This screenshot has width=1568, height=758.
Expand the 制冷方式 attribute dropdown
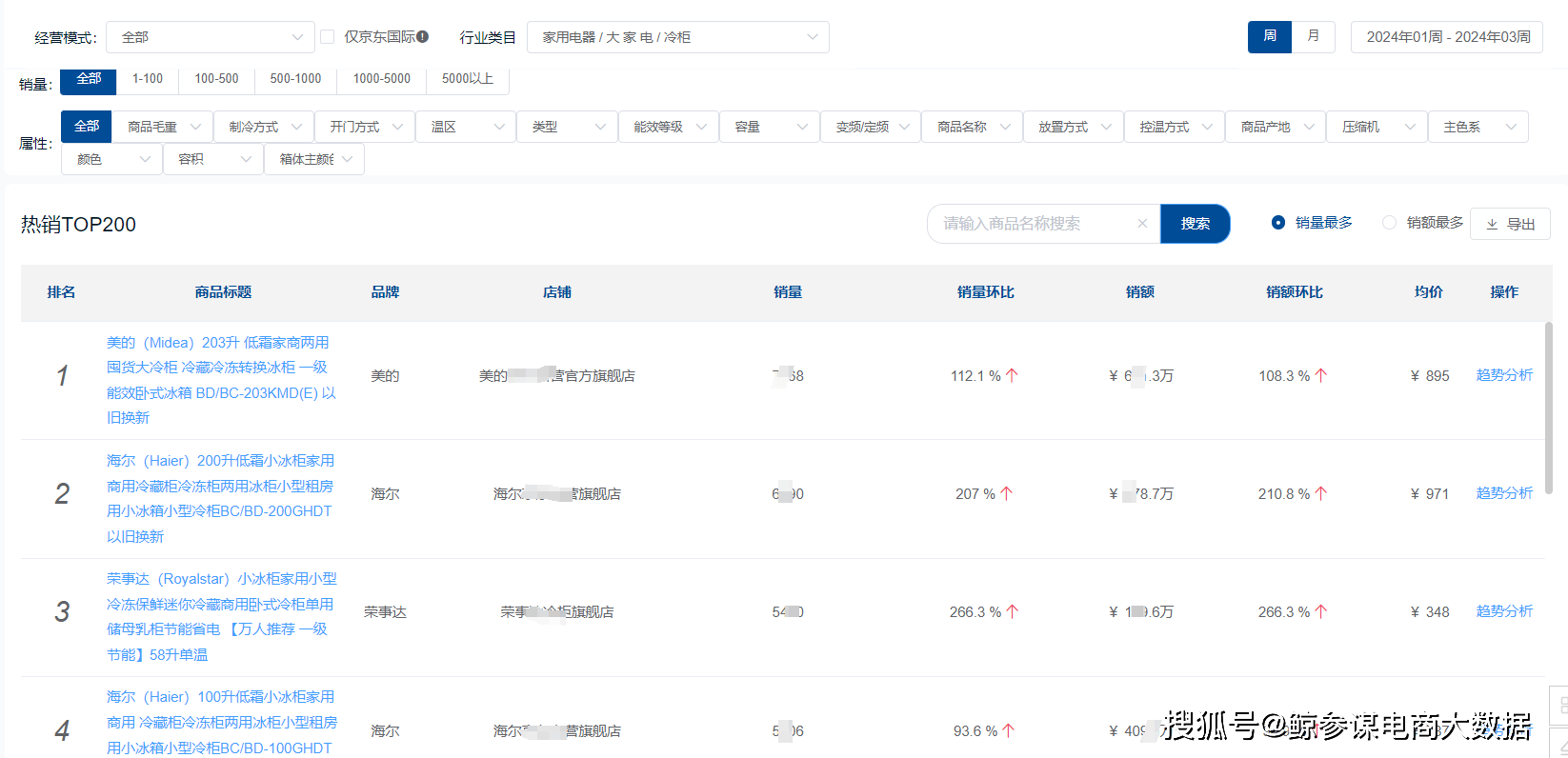pyautogui.click(x=264, y=127)
